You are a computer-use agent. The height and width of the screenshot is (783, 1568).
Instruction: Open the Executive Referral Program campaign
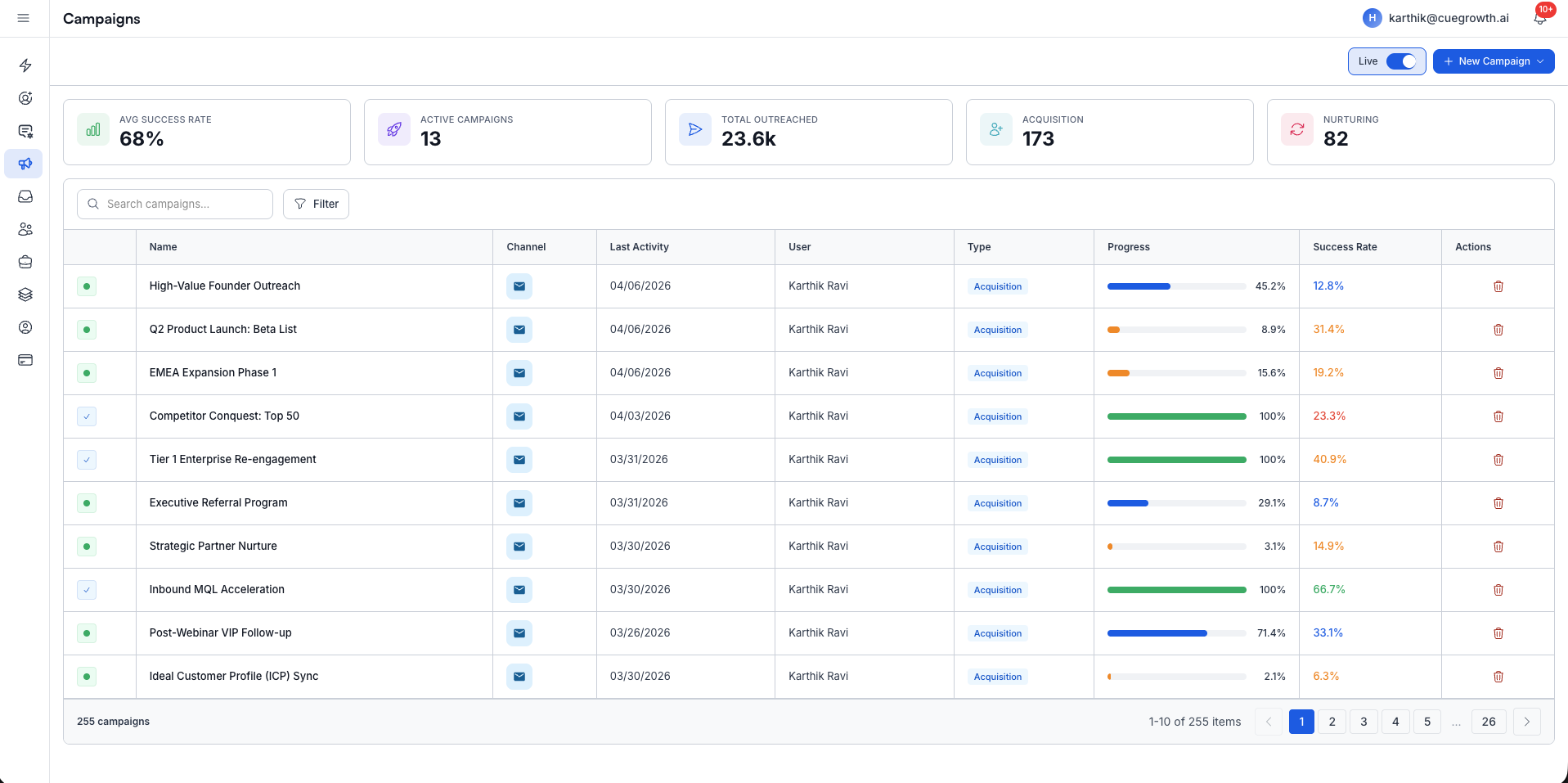(218, 502)
